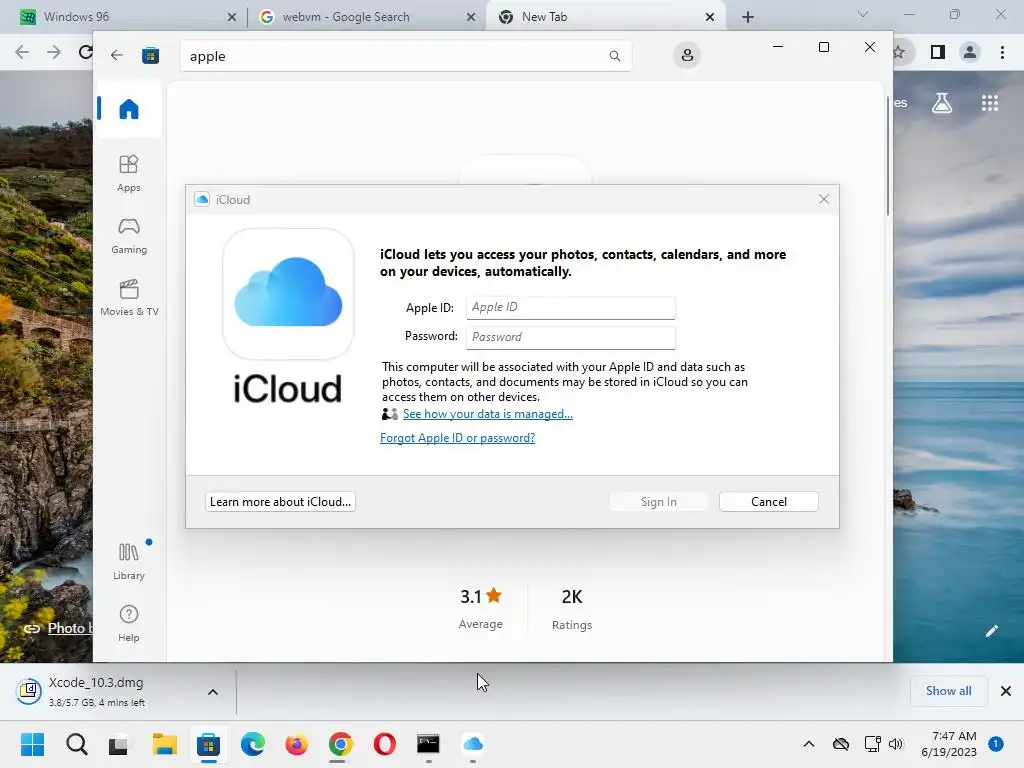Open Firefox from taskbar
1024x768 pixels.
click(296, 744)
